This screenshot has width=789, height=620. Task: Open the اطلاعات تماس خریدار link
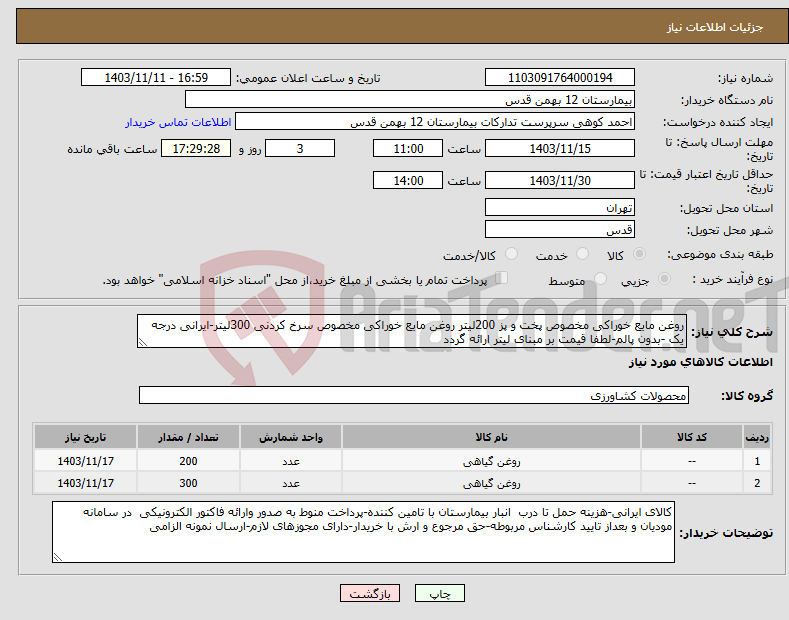point(178,122)
